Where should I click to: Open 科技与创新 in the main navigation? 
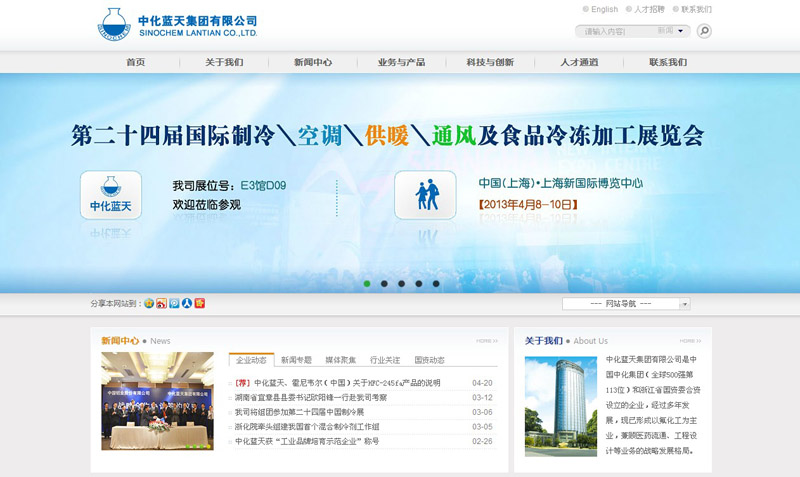coord(490,62)
